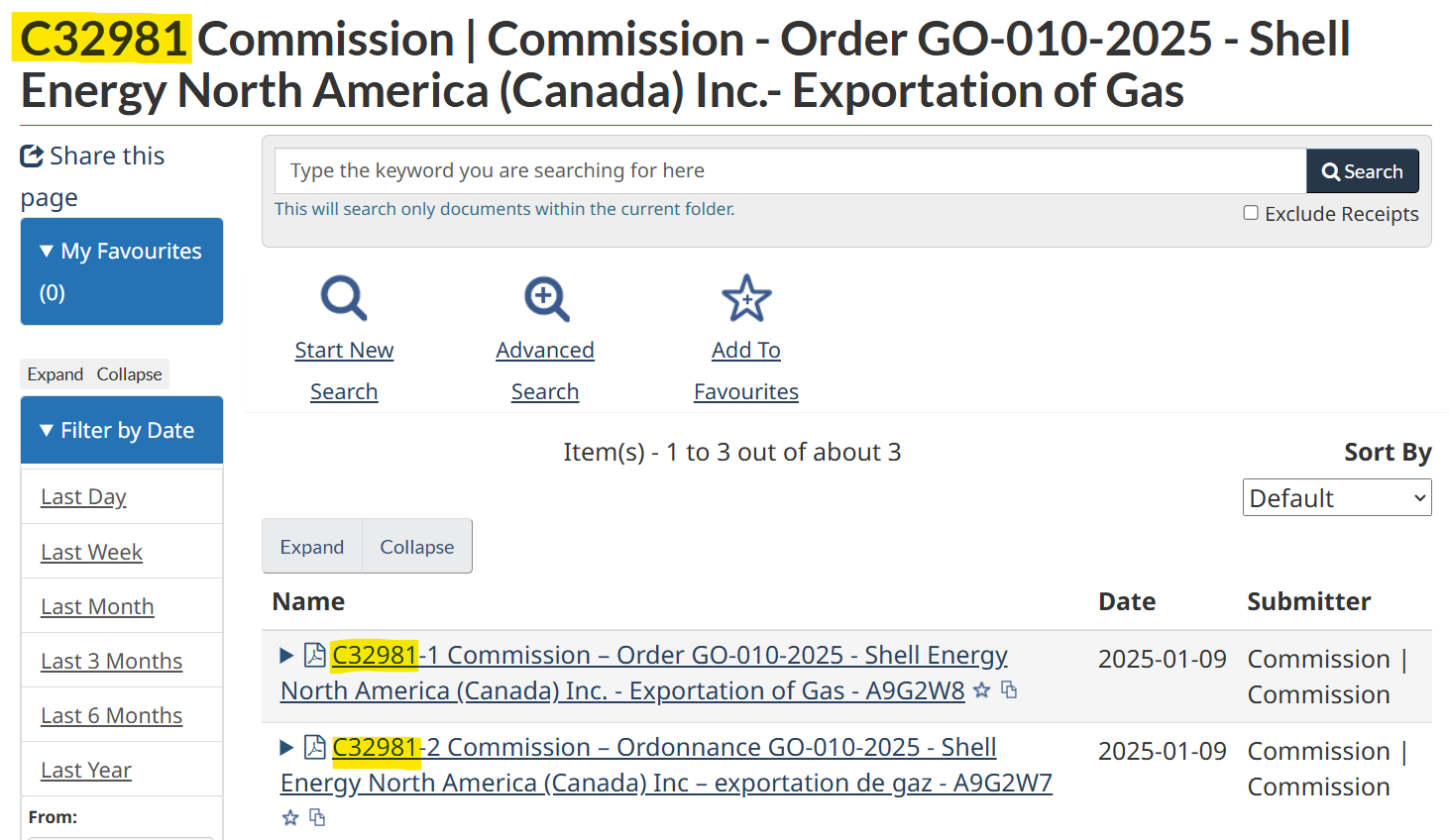The width and height of the screenshot is (1449, 840).
Task: Open Start New Search link
Action: pos(344,370)
